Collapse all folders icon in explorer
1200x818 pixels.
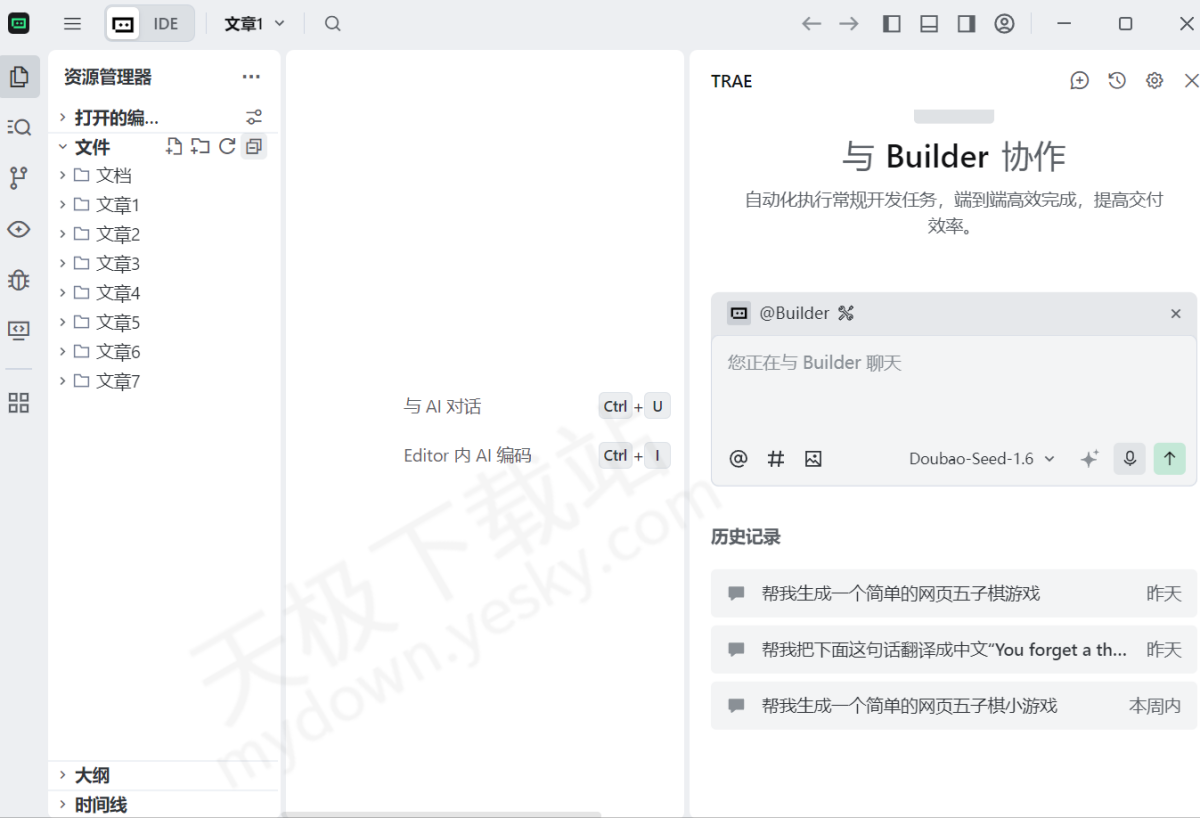click(254, 147)
